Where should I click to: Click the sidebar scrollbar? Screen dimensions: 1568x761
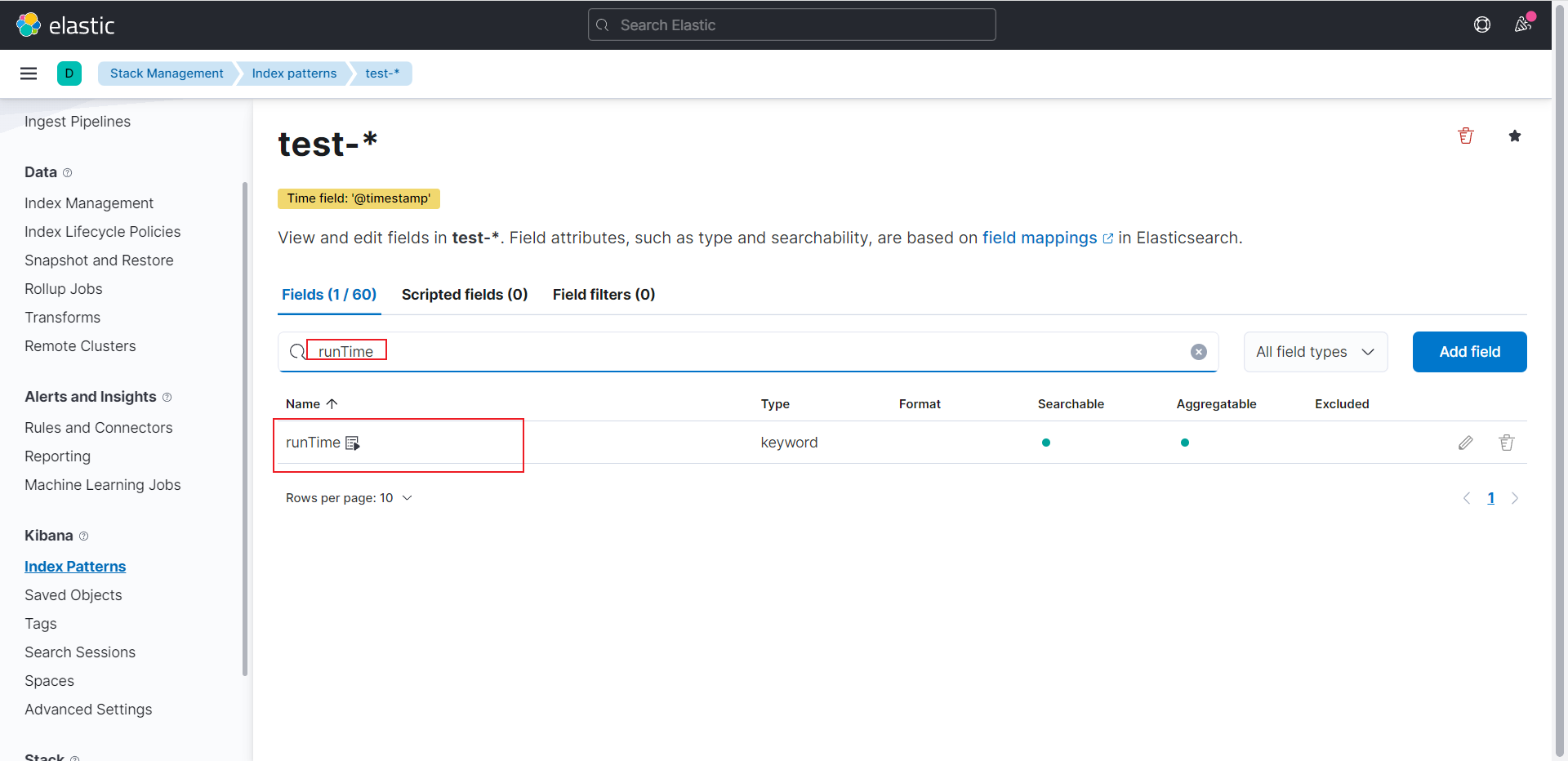245,429
